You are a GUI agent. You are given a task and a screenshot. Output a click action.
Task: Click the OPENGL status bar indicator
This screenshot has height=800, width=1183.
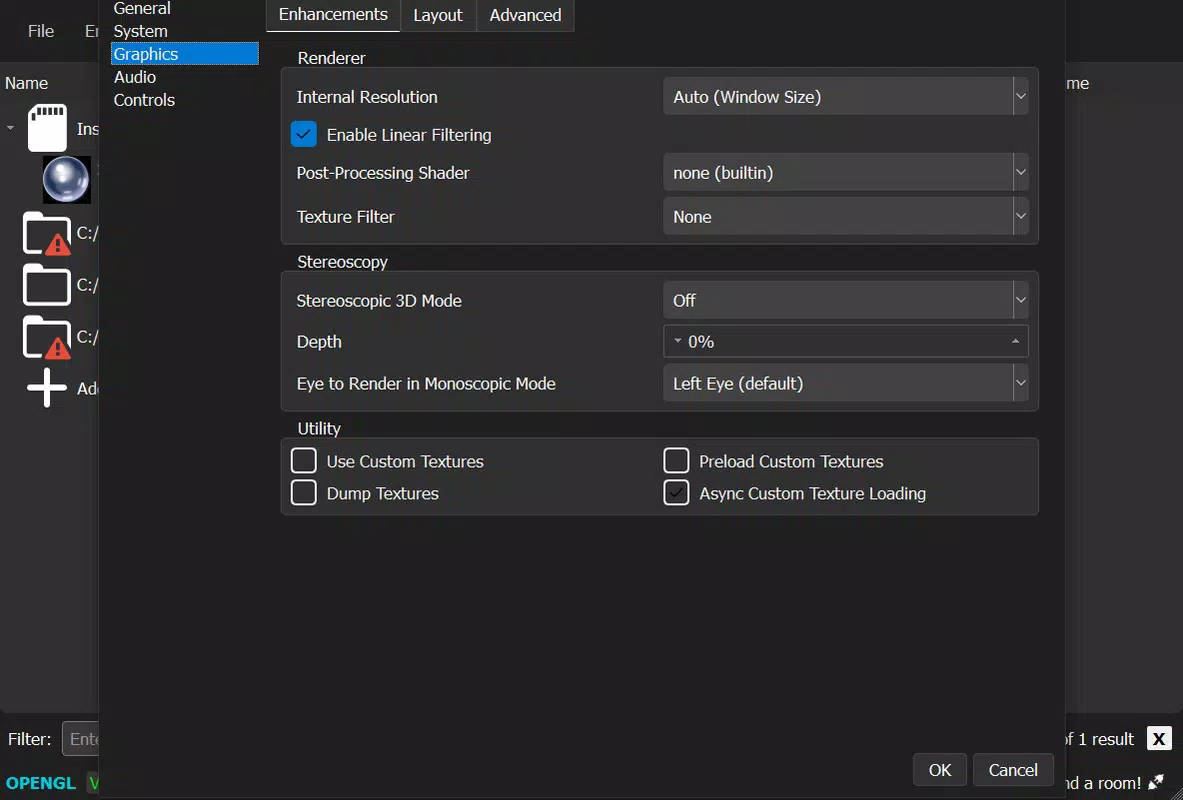point(41,783)
